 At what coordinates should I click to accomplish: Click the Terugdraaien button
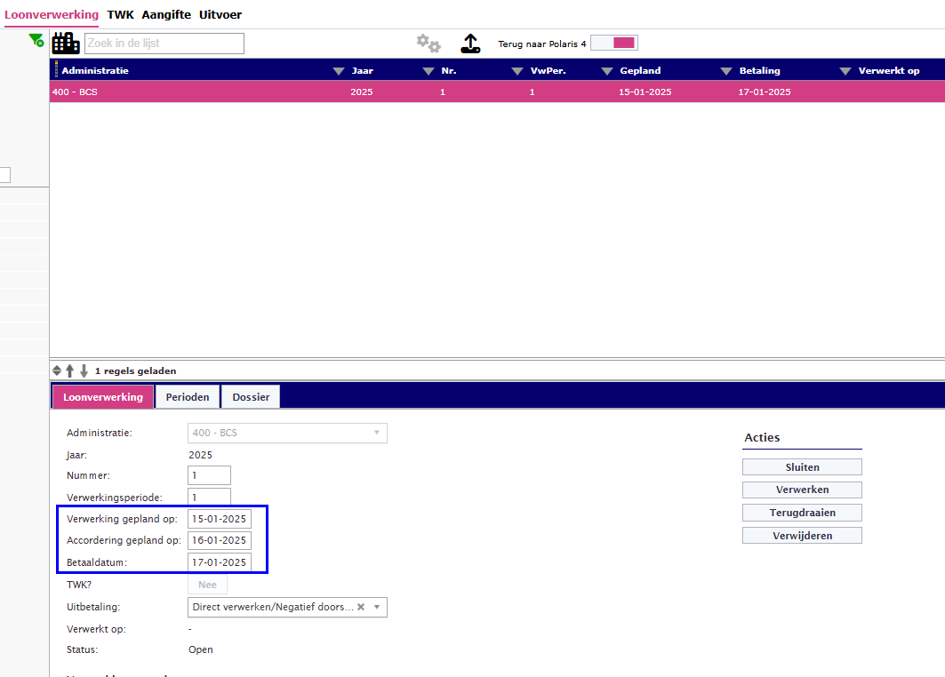pos(802,512)
